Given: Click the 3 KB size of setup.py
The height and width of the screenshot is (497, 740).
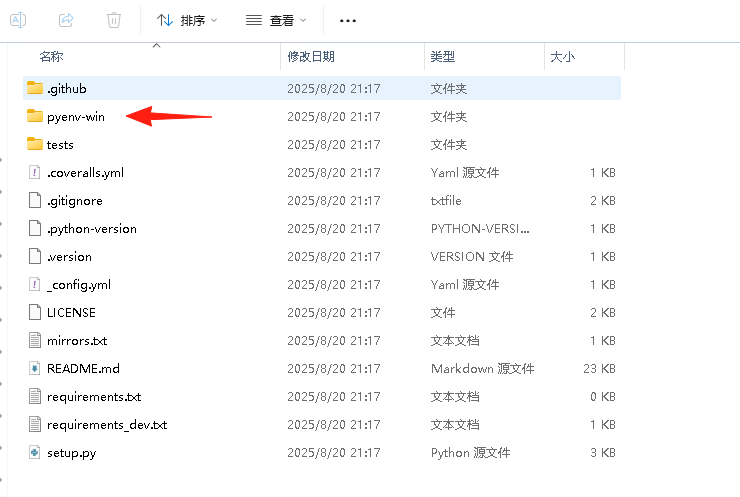Looking at the screenshot, I should [603, 452].
